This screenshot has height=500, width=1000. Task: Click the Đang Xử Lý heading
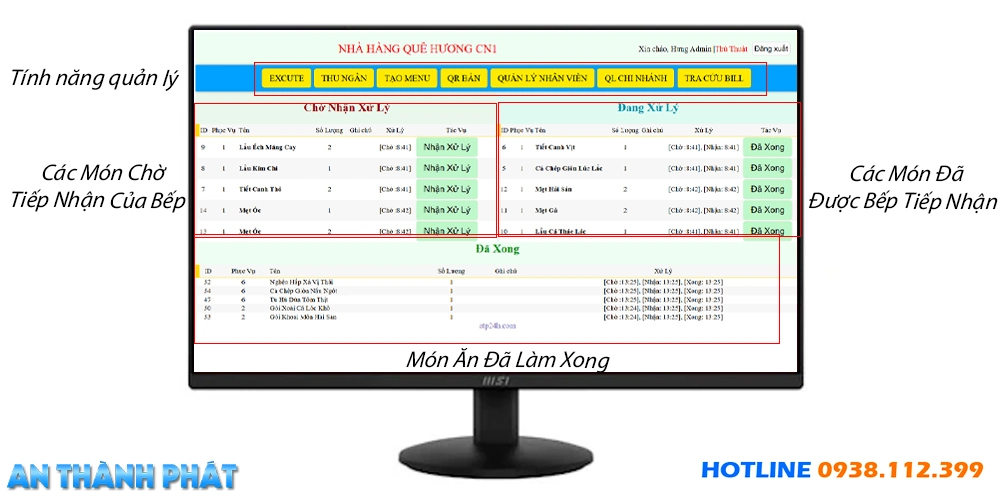pyautogui.click(x=648, y=108)
